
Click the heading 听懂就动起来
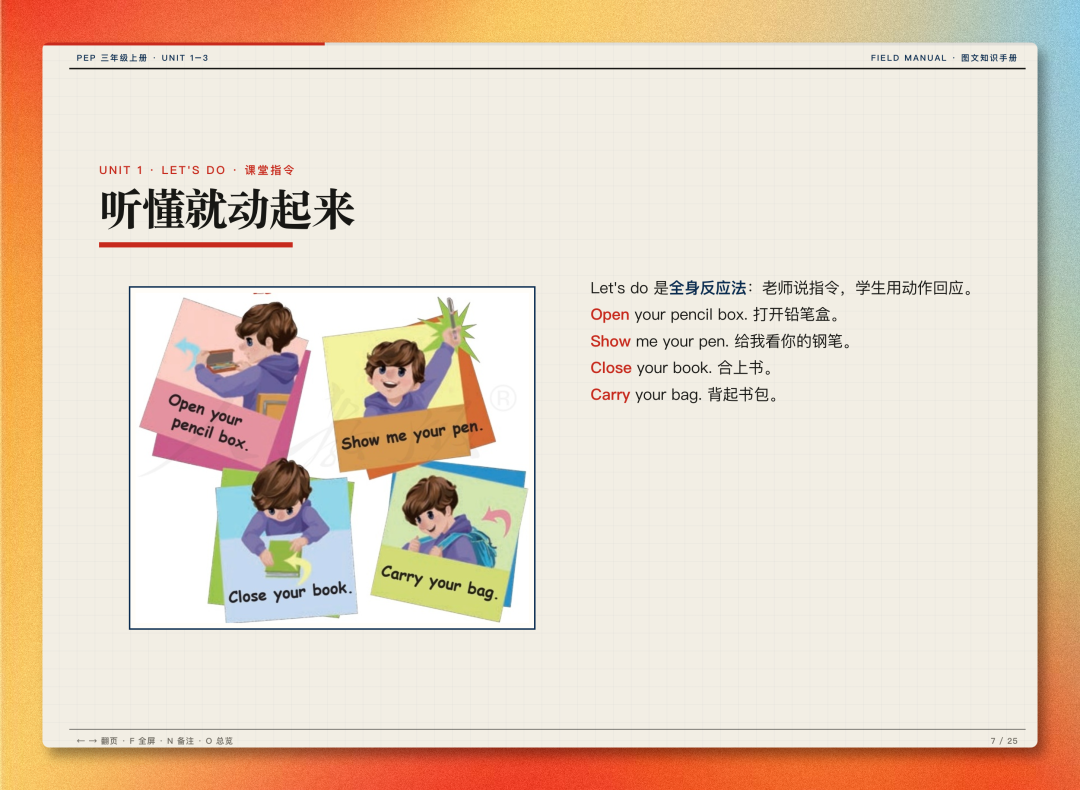coord(227,209)
